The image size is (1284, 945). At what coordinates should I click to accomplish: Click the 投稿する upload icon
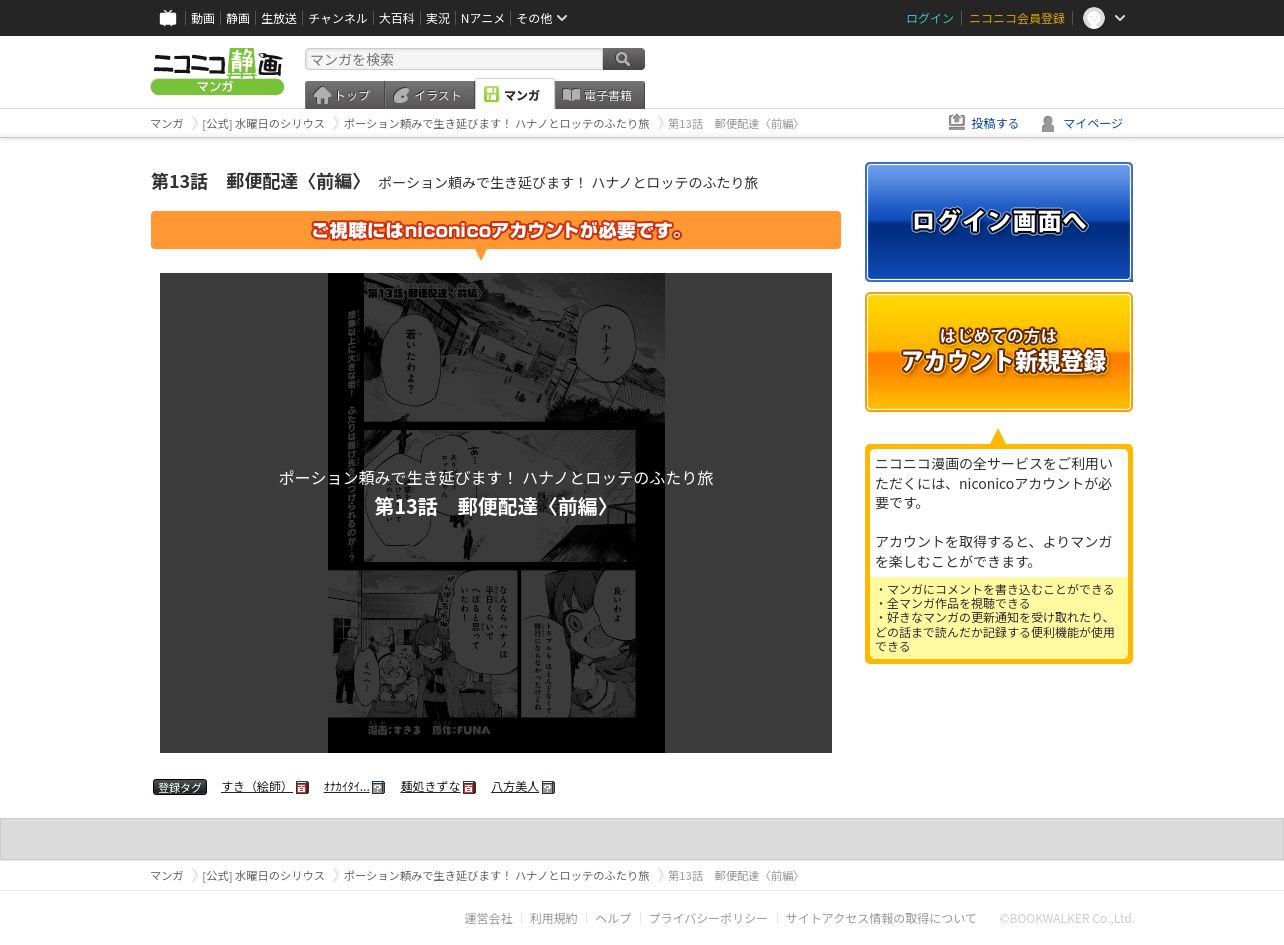(x=957, y=123)
